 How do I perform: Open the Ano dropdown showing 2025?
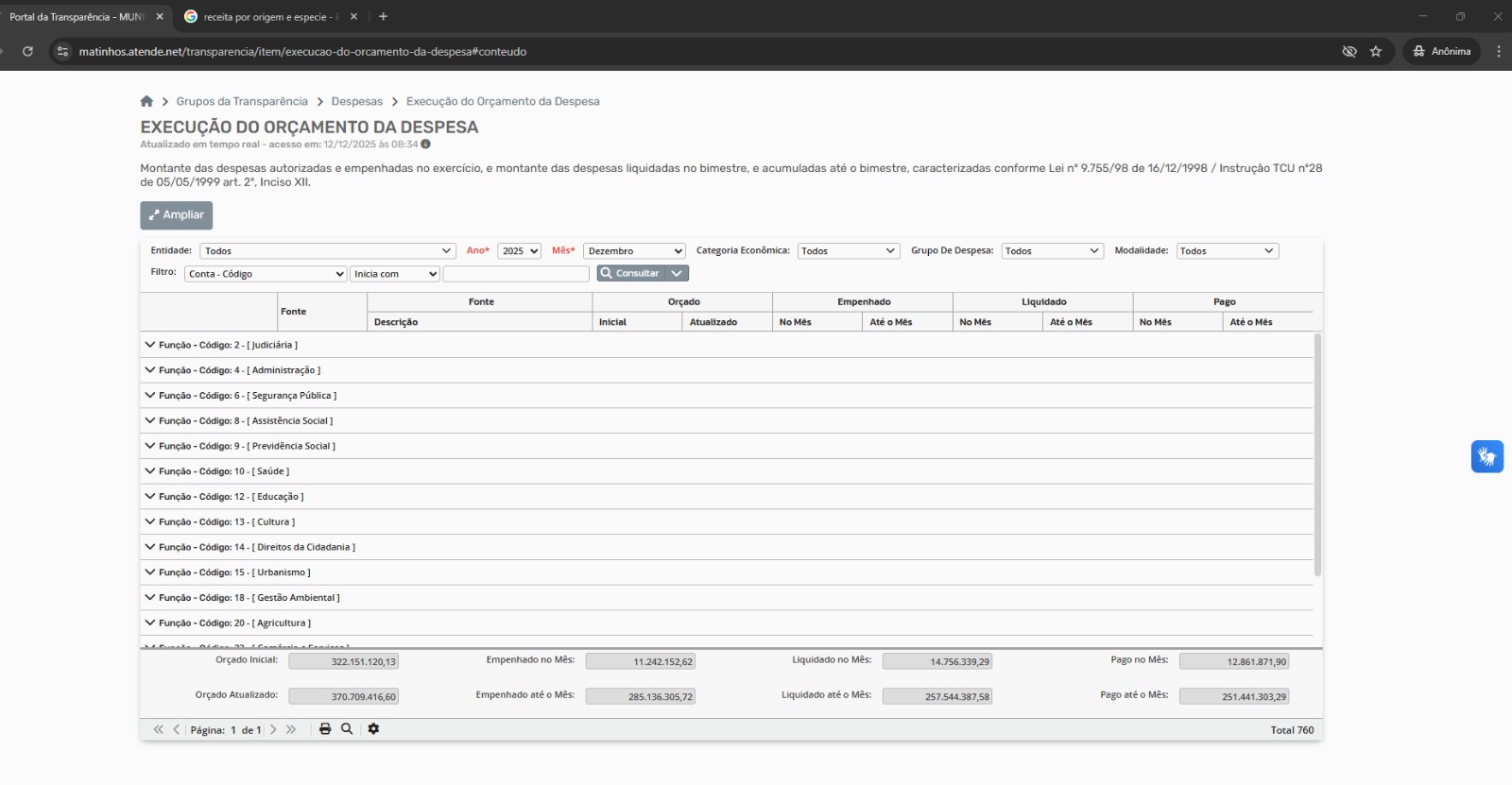(519, 251)
